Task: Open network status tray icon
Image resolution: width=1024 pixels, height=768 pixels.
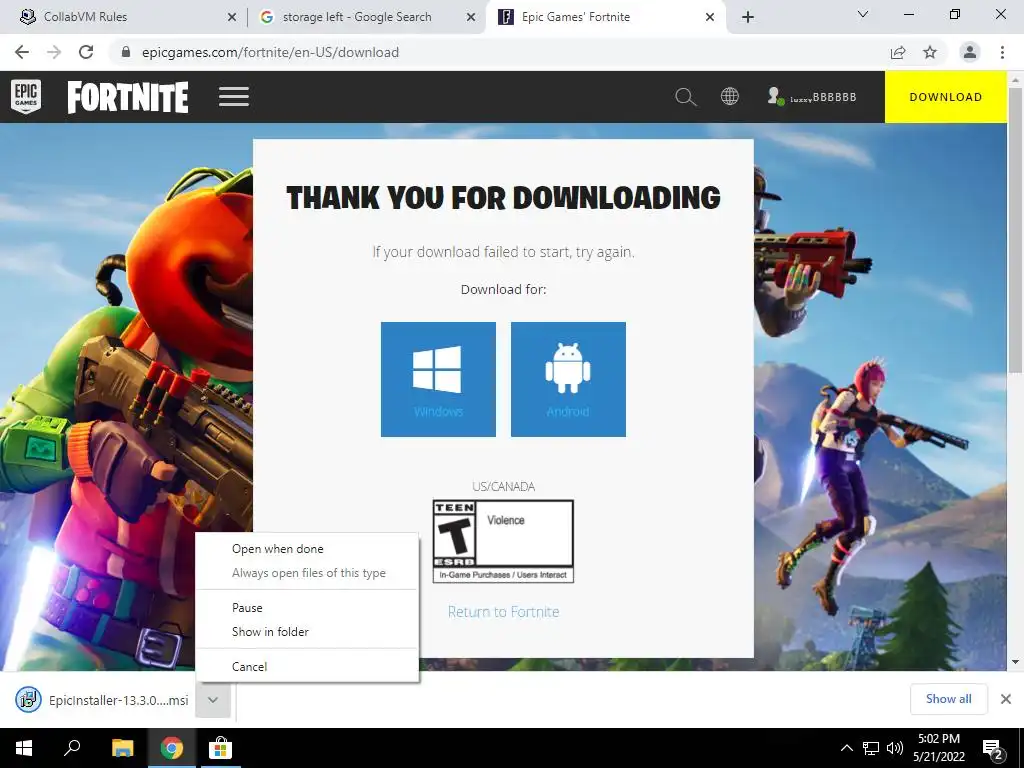Action: tap(871, 748)
